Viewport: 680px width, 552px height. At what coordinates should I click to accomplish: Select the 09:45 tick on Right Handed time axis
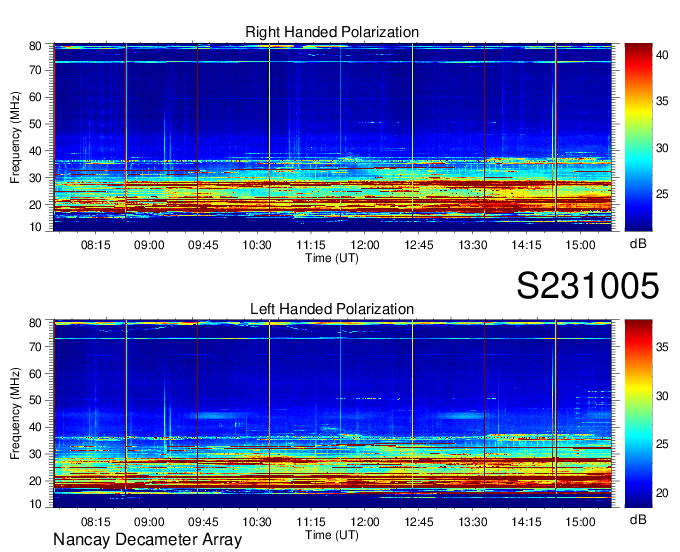click(x=203, y=245)
